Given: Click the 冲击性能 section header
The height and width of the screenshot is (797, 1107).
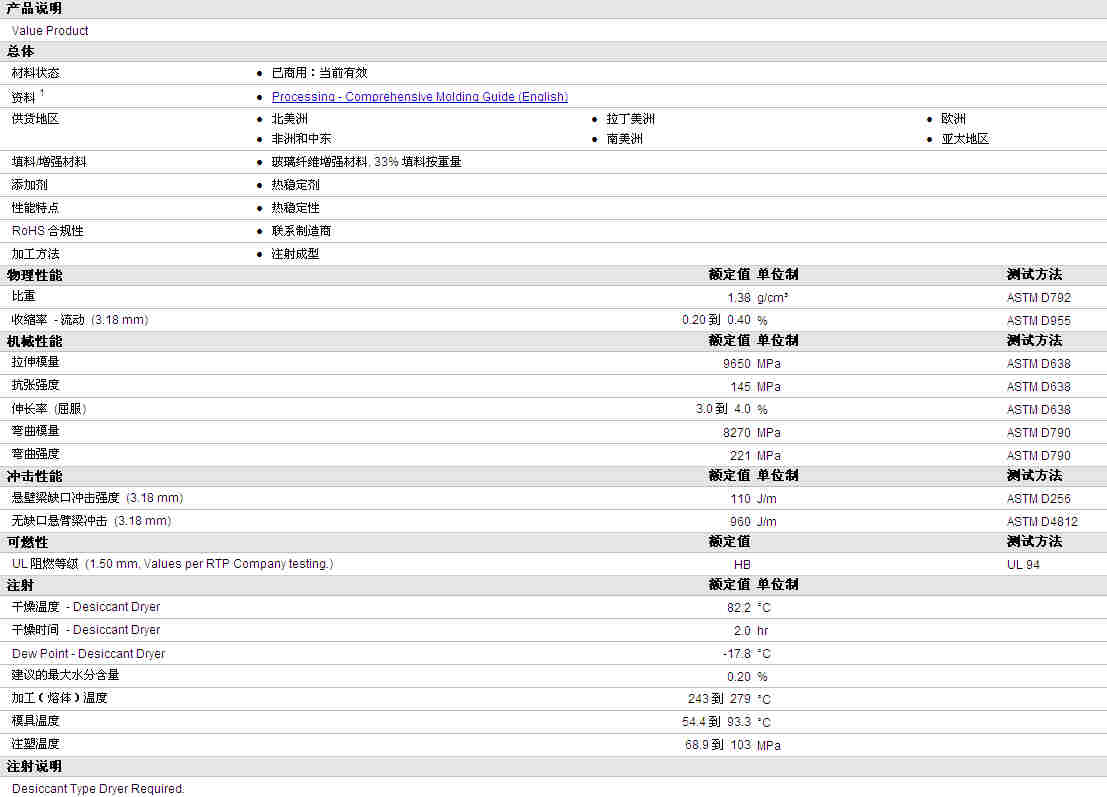Looking at the screenshot, I should [35, 477].
